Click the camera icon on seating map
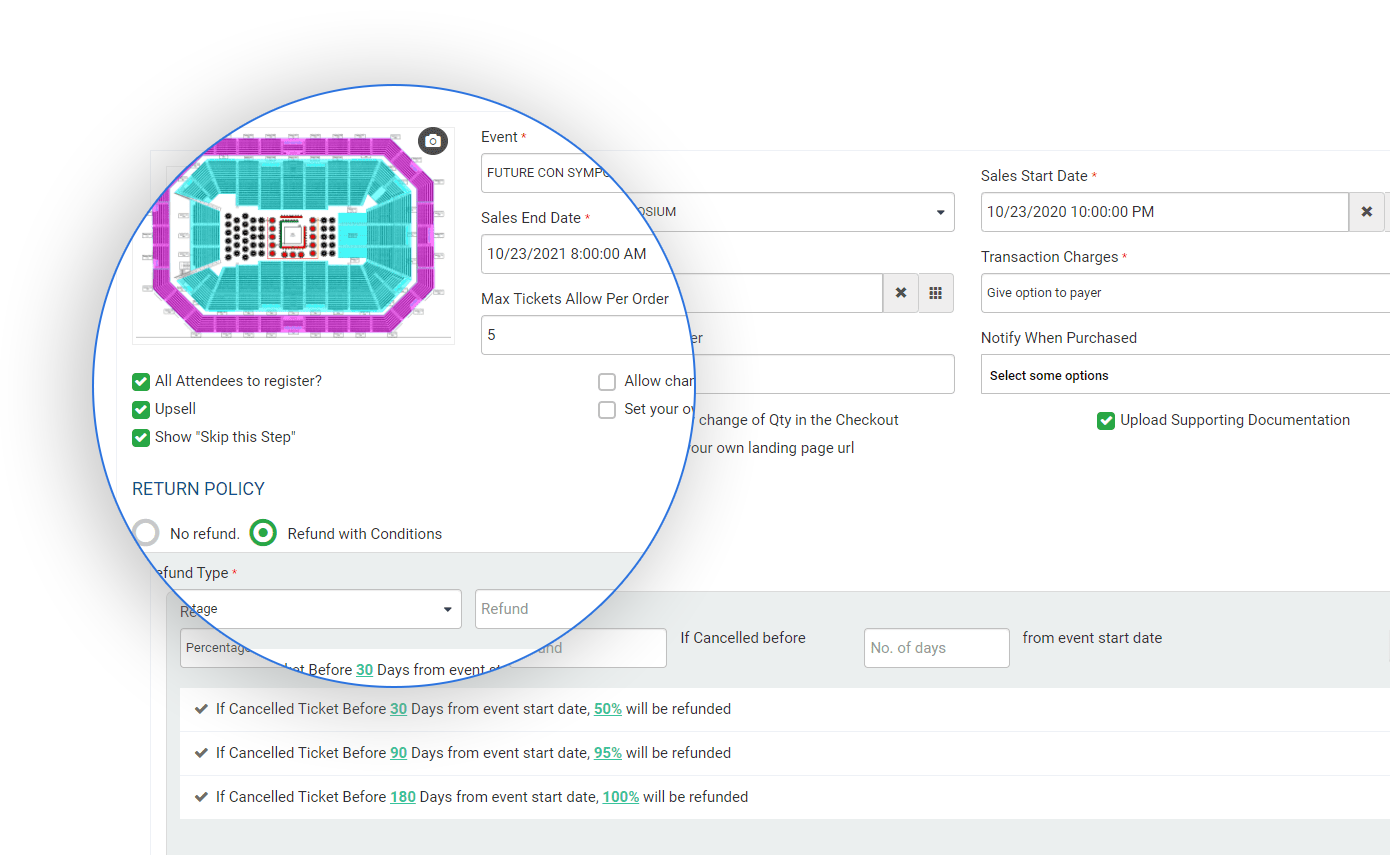 pos(432,141)
